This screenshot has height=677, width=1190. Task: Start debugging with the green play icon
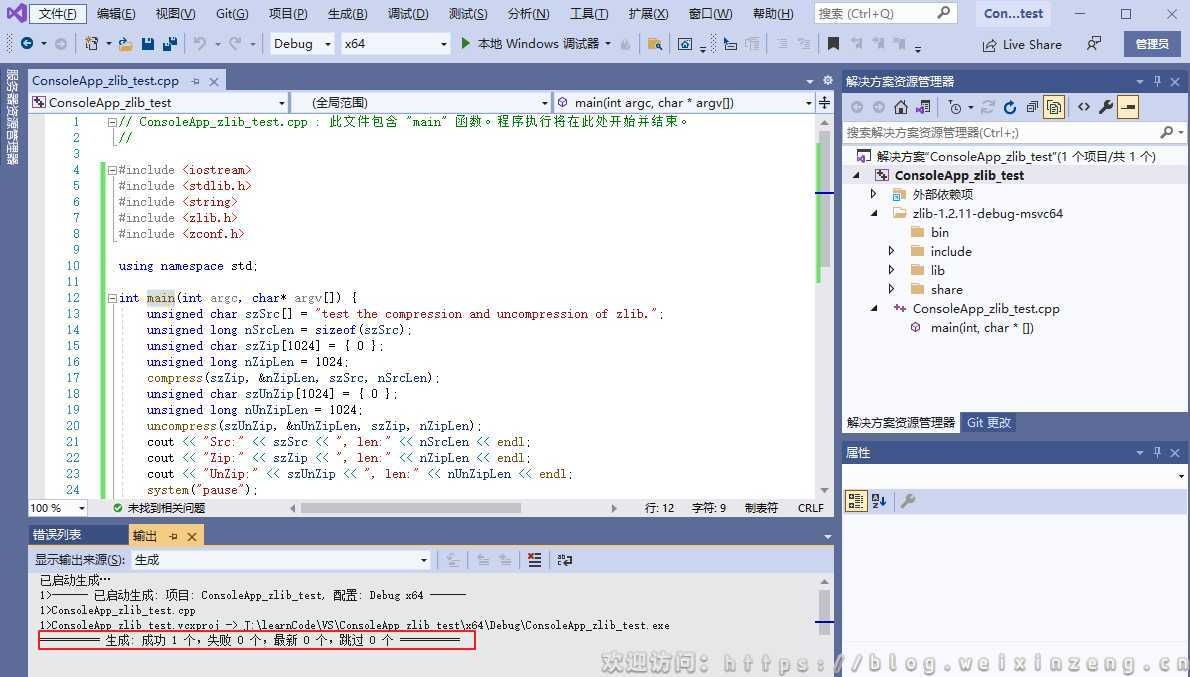466,44
